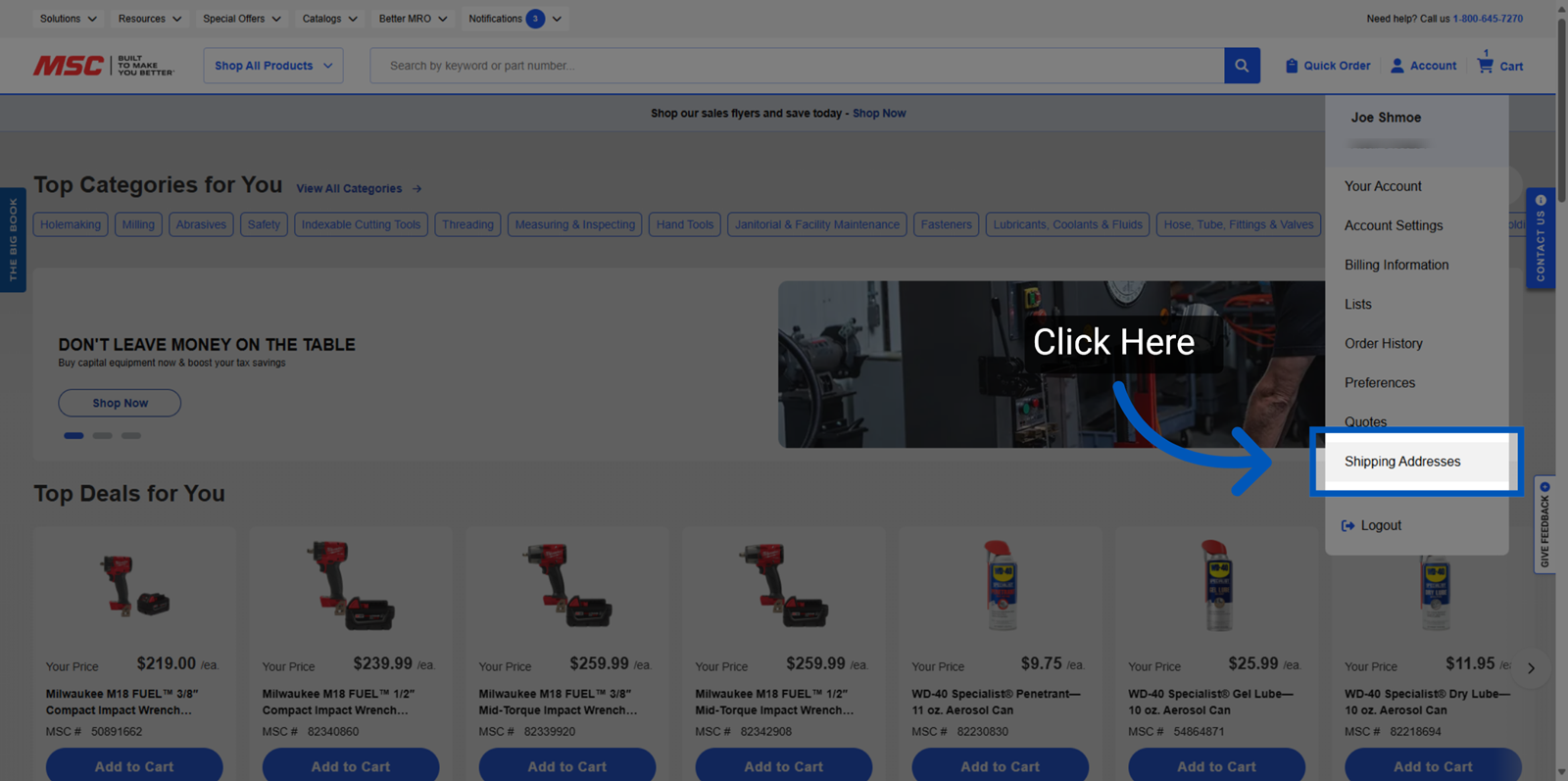
Task: Click the support phone number link
Action: (x=1488, y=19)
